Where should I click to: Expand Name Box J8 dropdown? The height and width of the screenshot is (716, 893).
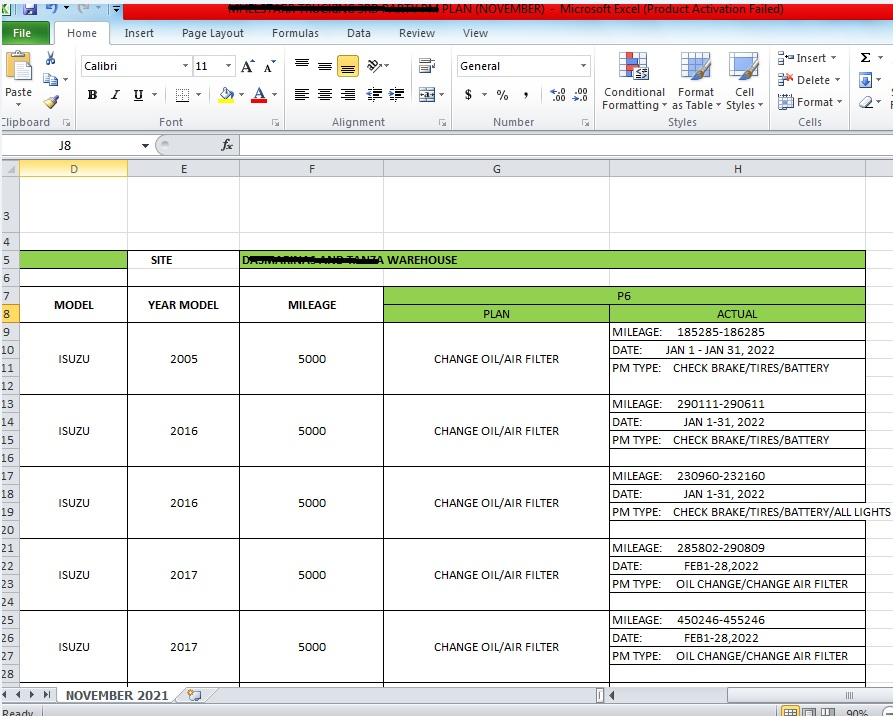145,146
